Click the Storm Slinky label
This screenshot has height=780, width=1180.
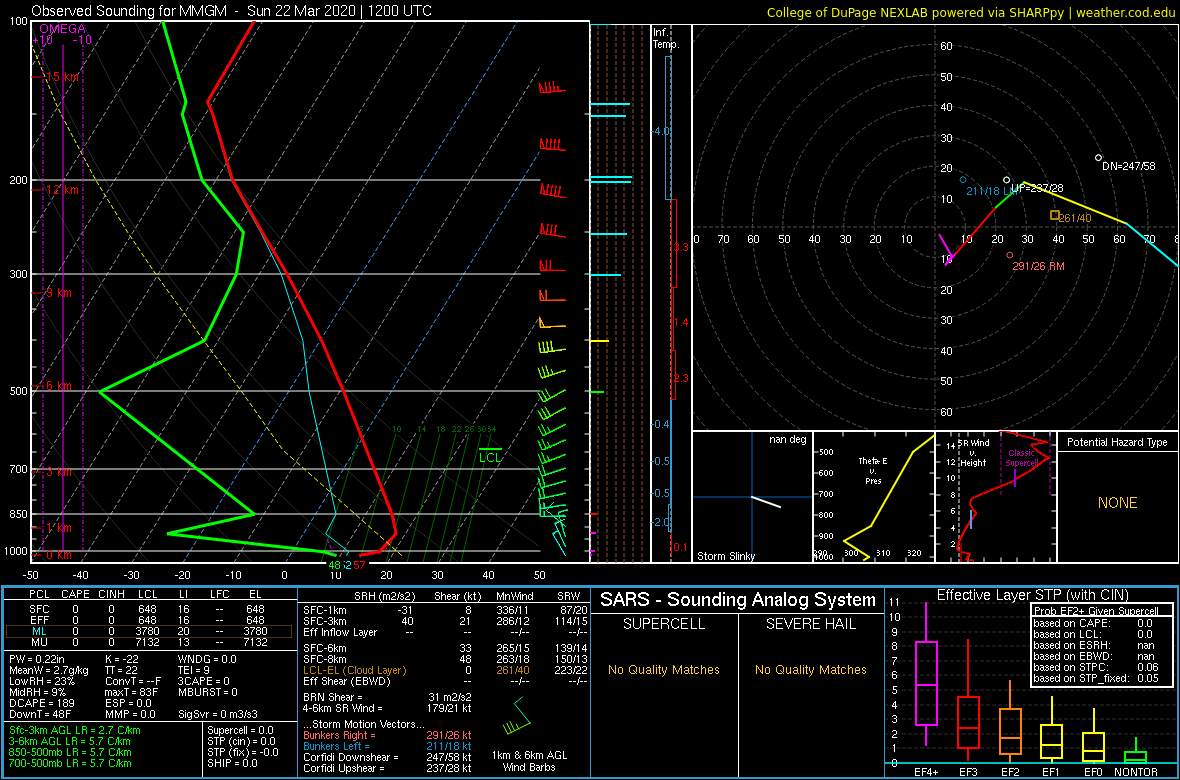[x=725, y=556]
